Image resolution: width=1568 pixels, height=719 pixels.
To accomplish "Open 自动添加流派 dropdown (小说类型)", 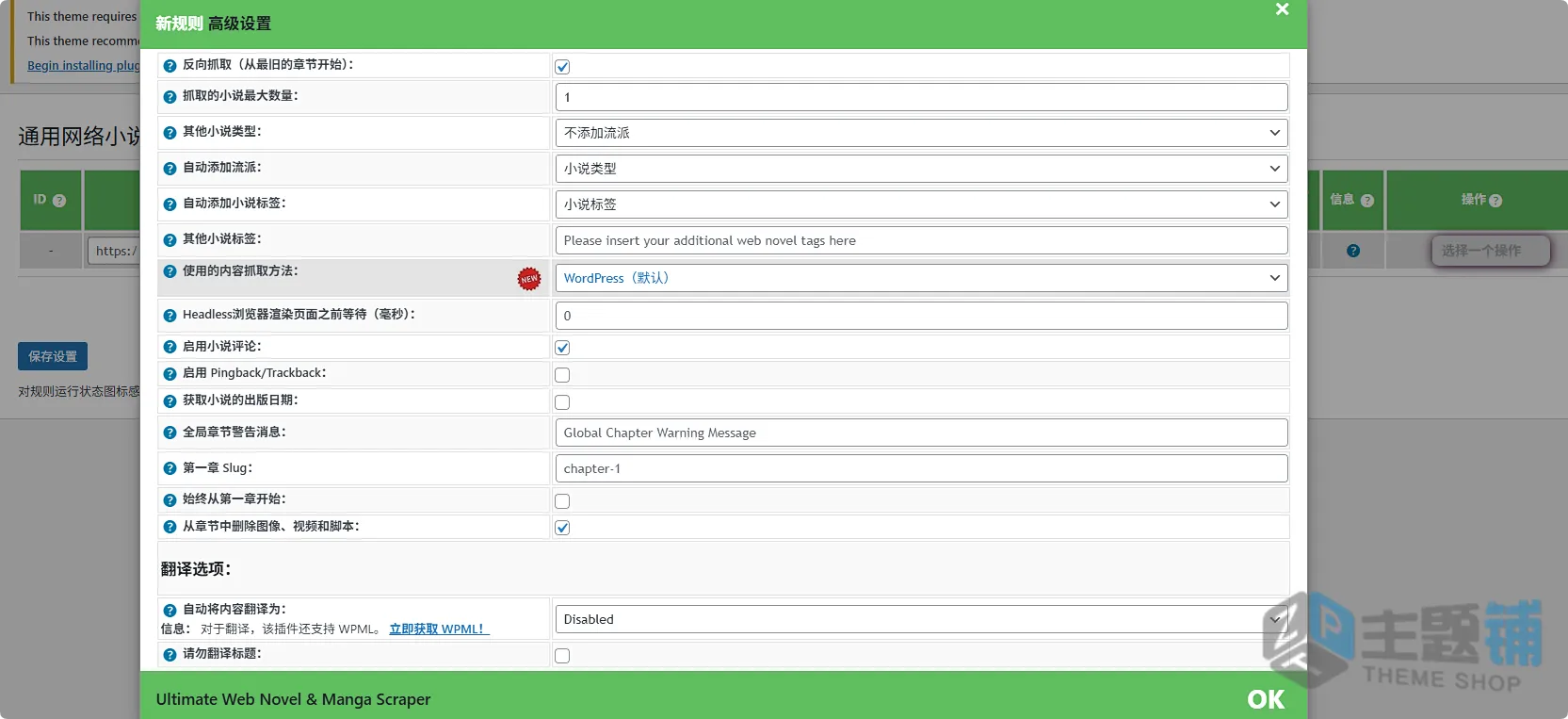I will coord(921,169).
